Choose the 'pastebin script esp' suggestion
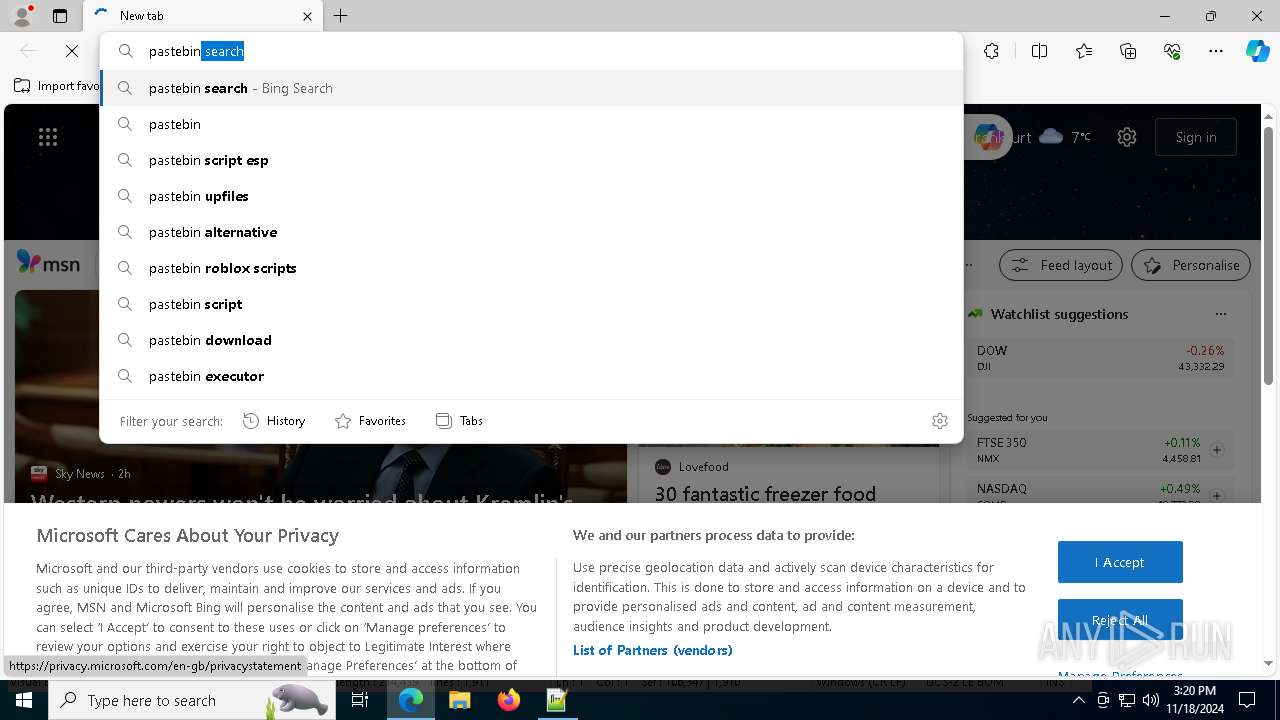Viewport: 1280px width, 720px height. (531, 160)
